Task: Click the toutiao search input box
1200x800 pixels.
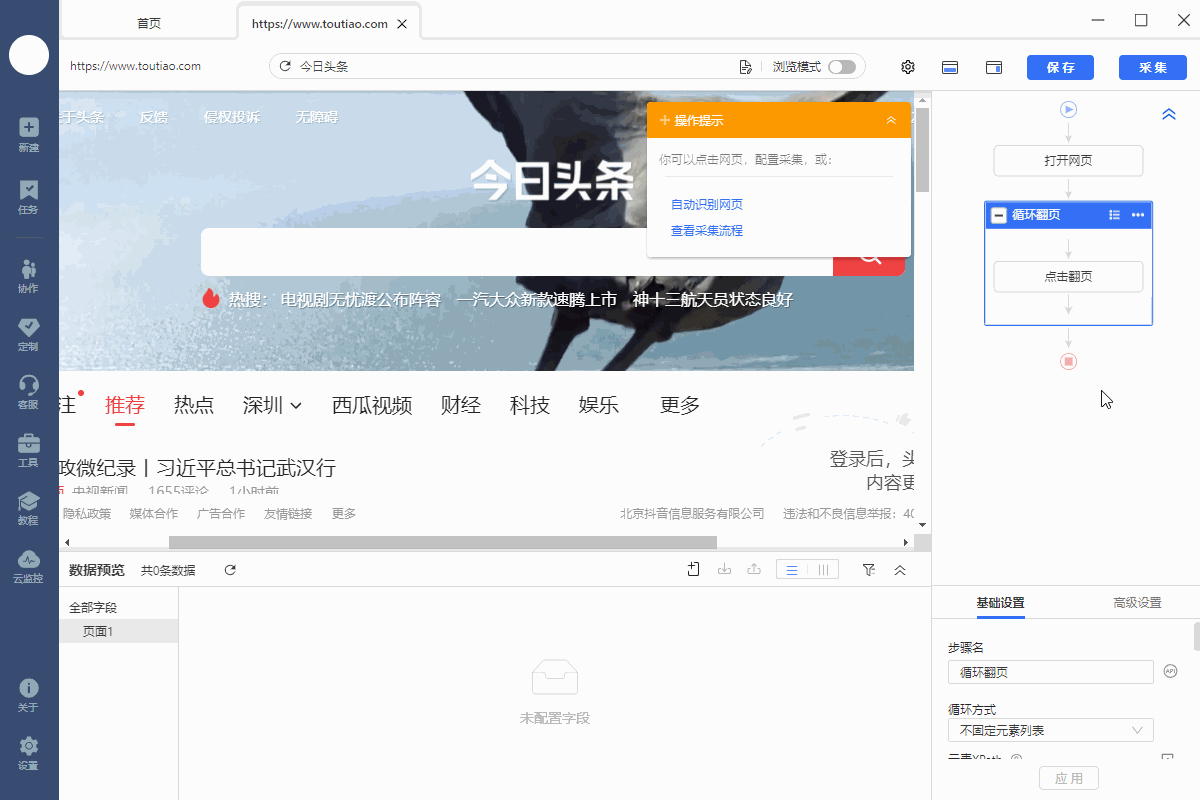Action: [x=517, y=252]
